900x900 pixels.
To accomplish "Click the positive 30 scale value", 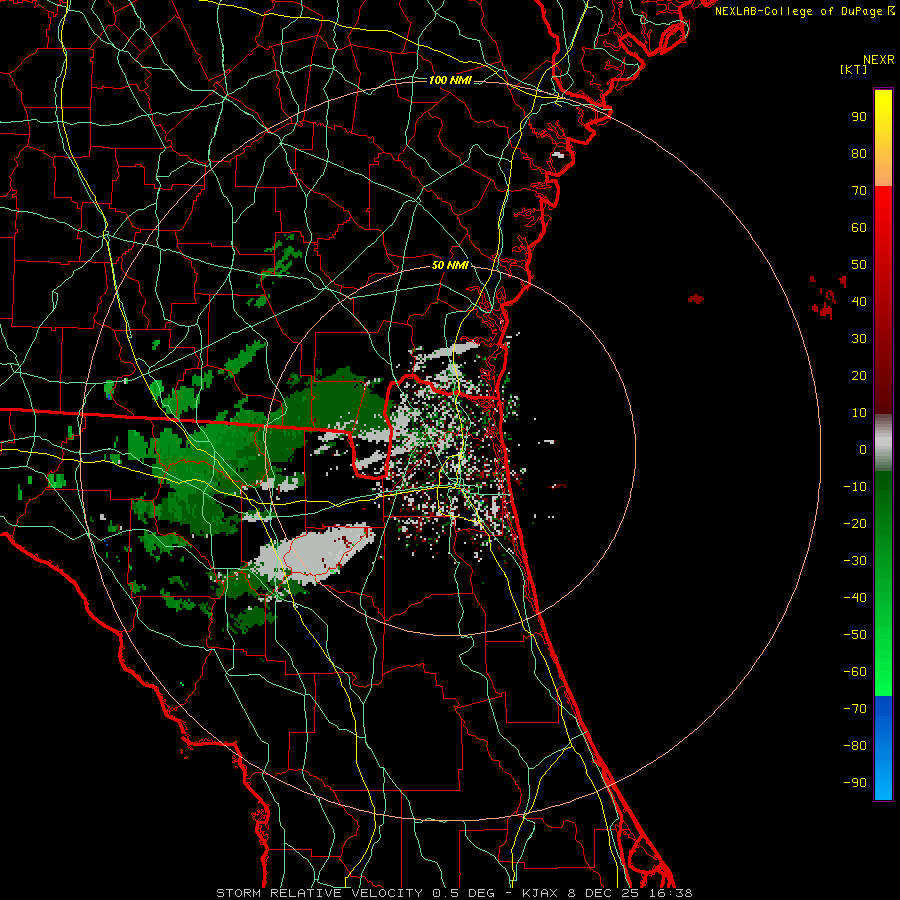I will pos(859,339).
